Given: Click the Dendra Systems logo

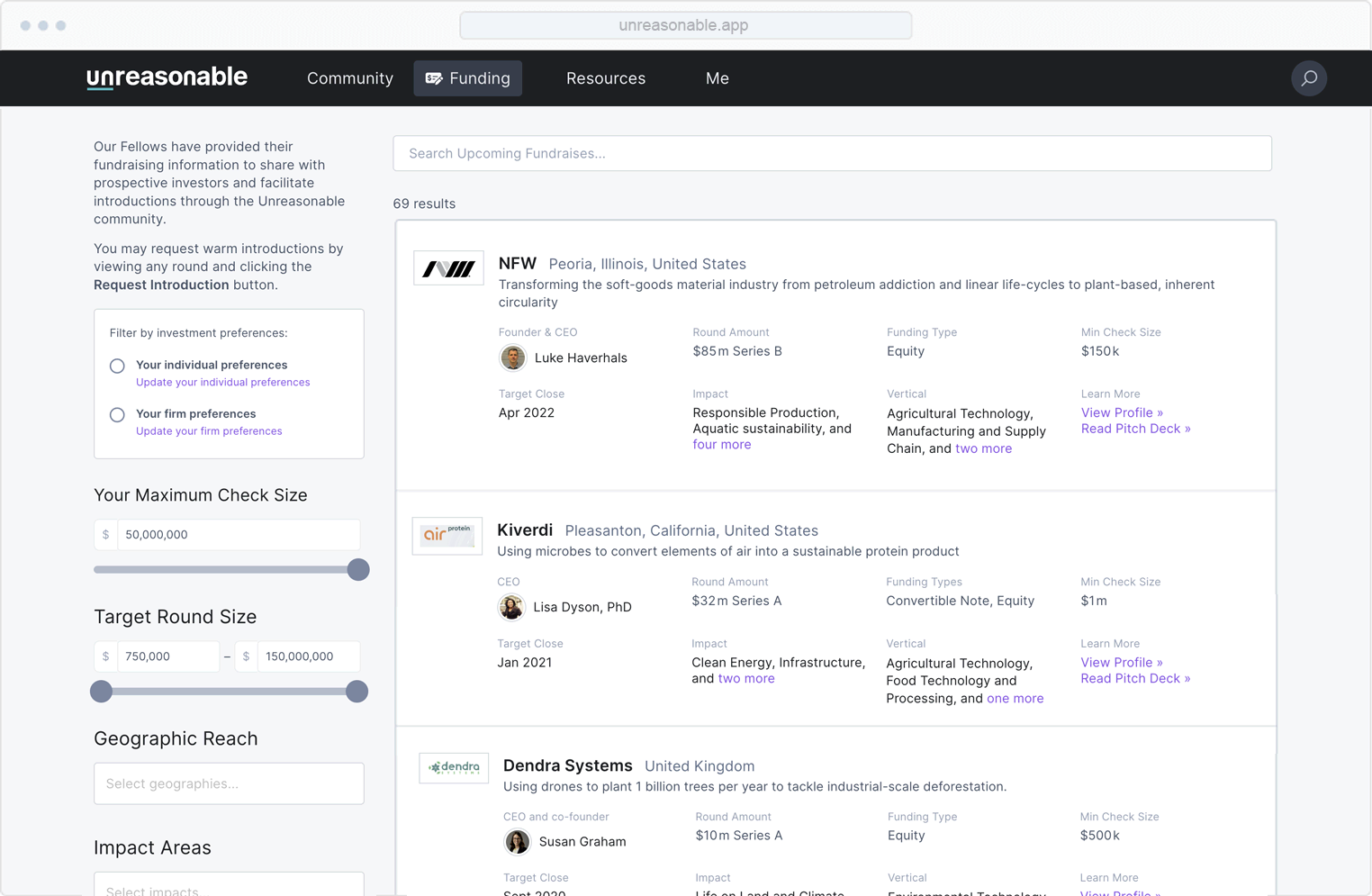Looking at the screenshot, I should coord(454,768).
